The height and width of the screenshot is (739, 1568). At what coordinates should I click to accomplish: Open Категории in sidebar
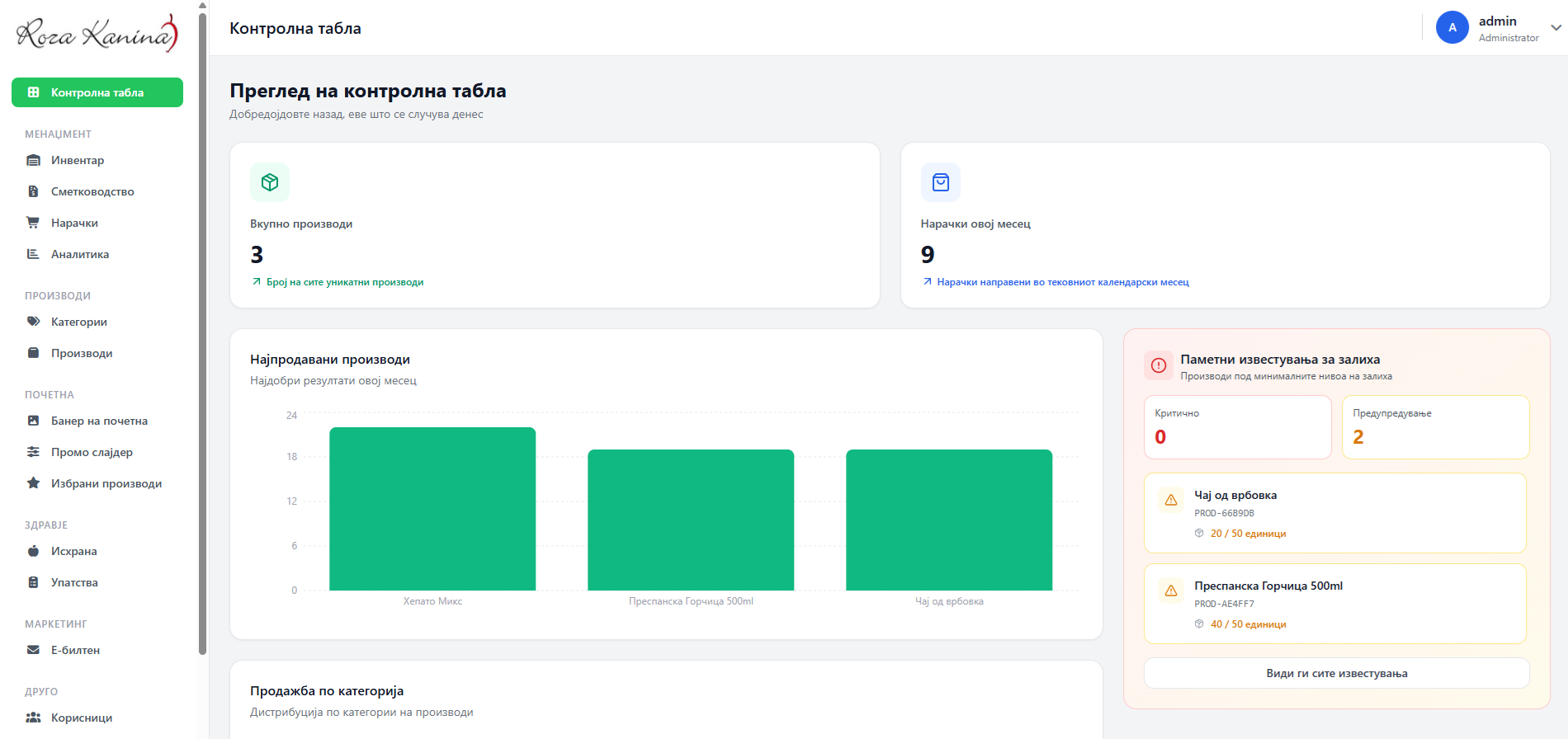point(97,322)
